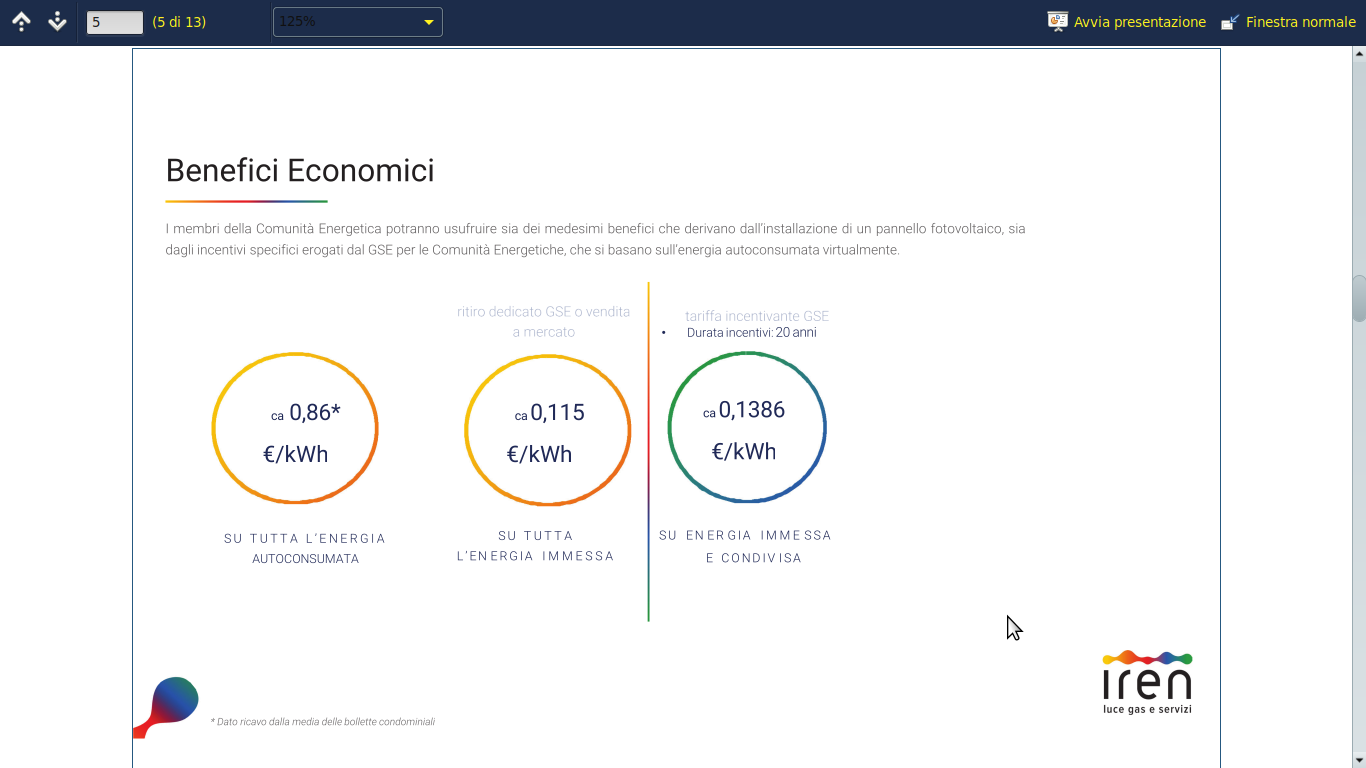Click the Durata incentivi: 20 anni text
Image resolution: width=1366 pixels, height=768 pixels.
pos(751,333)
